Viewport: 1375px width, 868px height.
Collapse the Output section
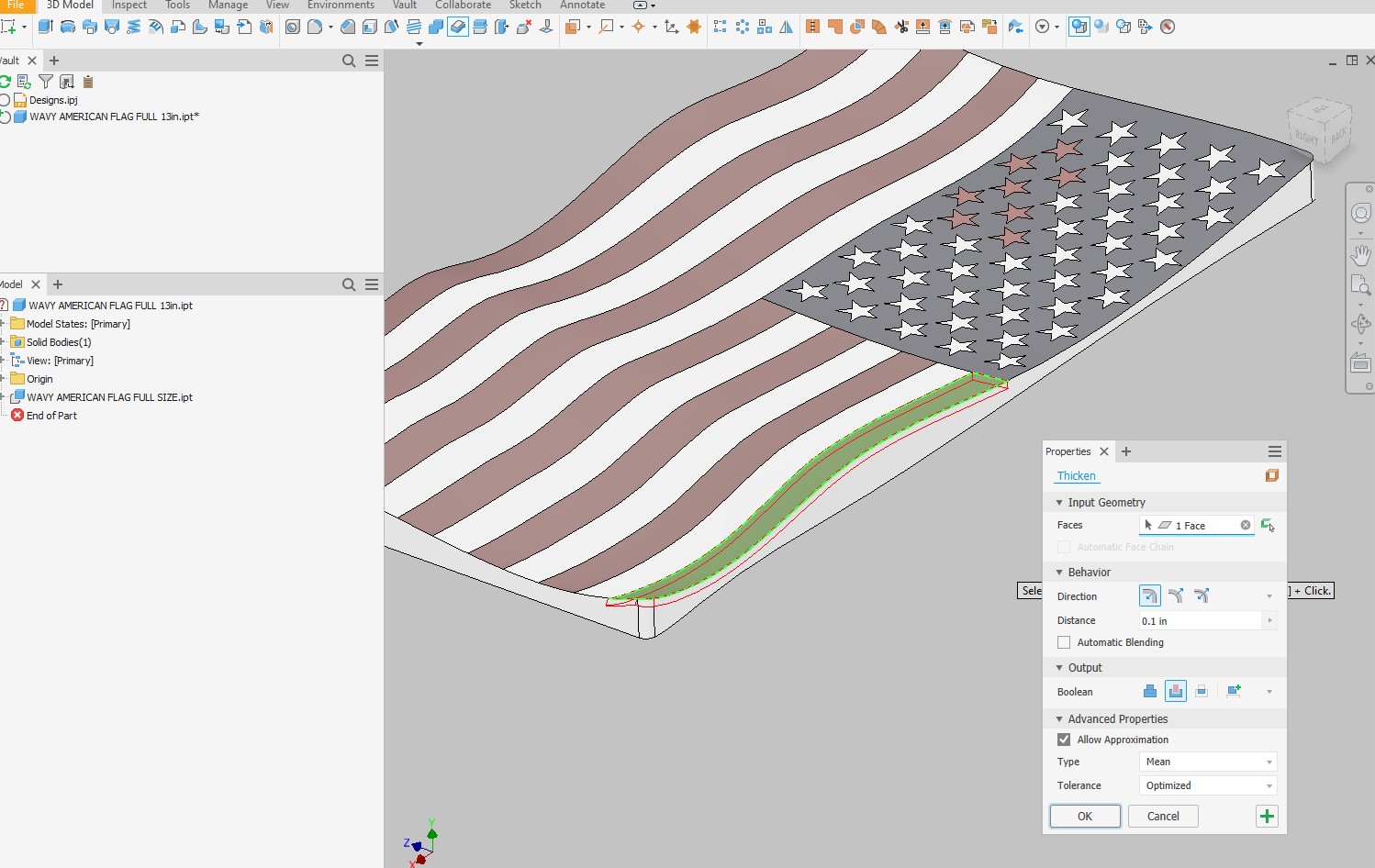pos(1059,668)
